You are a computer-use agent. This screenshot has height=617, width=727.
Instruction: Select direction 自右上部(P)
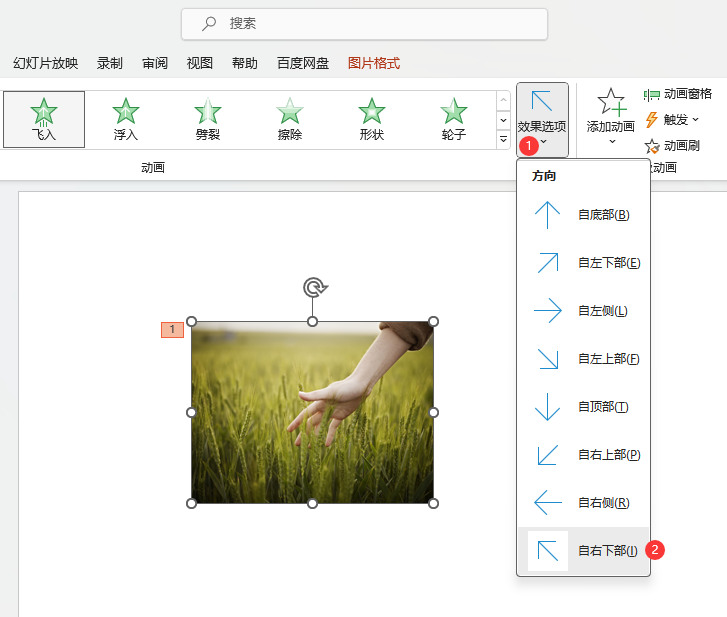click(583, 455)
